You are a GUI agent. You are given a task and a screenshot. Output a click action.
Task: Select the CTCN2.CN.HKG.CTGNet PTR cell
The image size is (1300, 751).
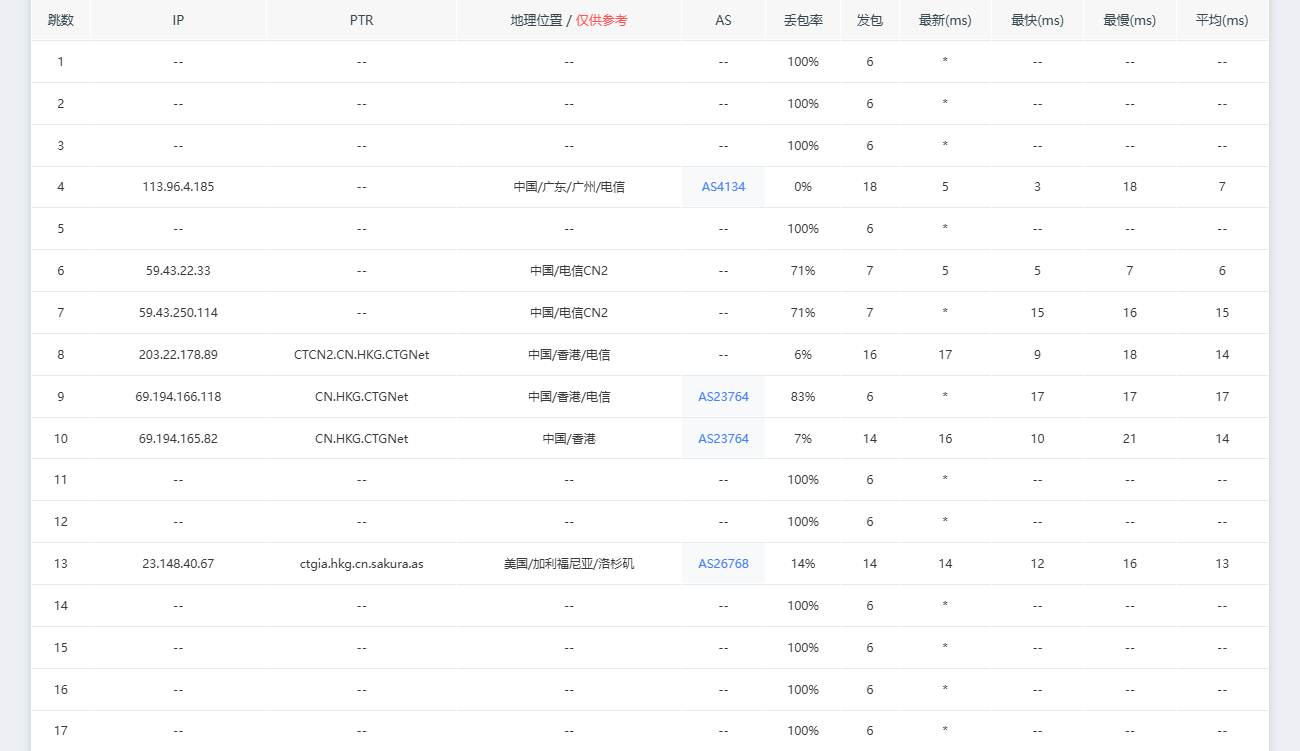pos(362,355)
